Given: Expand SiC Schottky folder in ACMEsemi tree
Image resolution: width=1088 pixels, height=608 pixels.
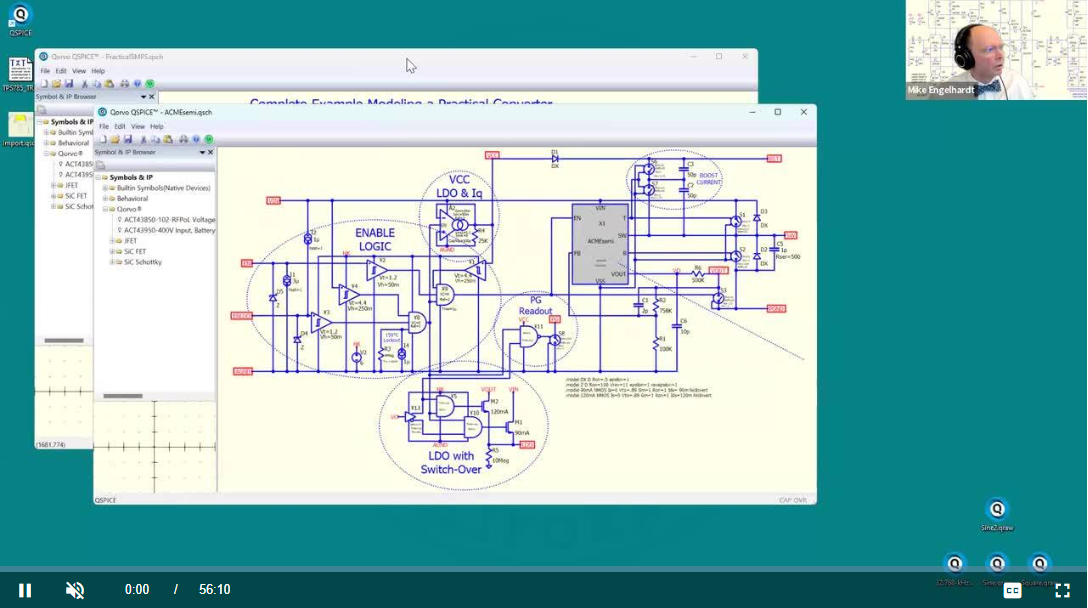Looking at the screenshot, I should (x=112, y=262).
